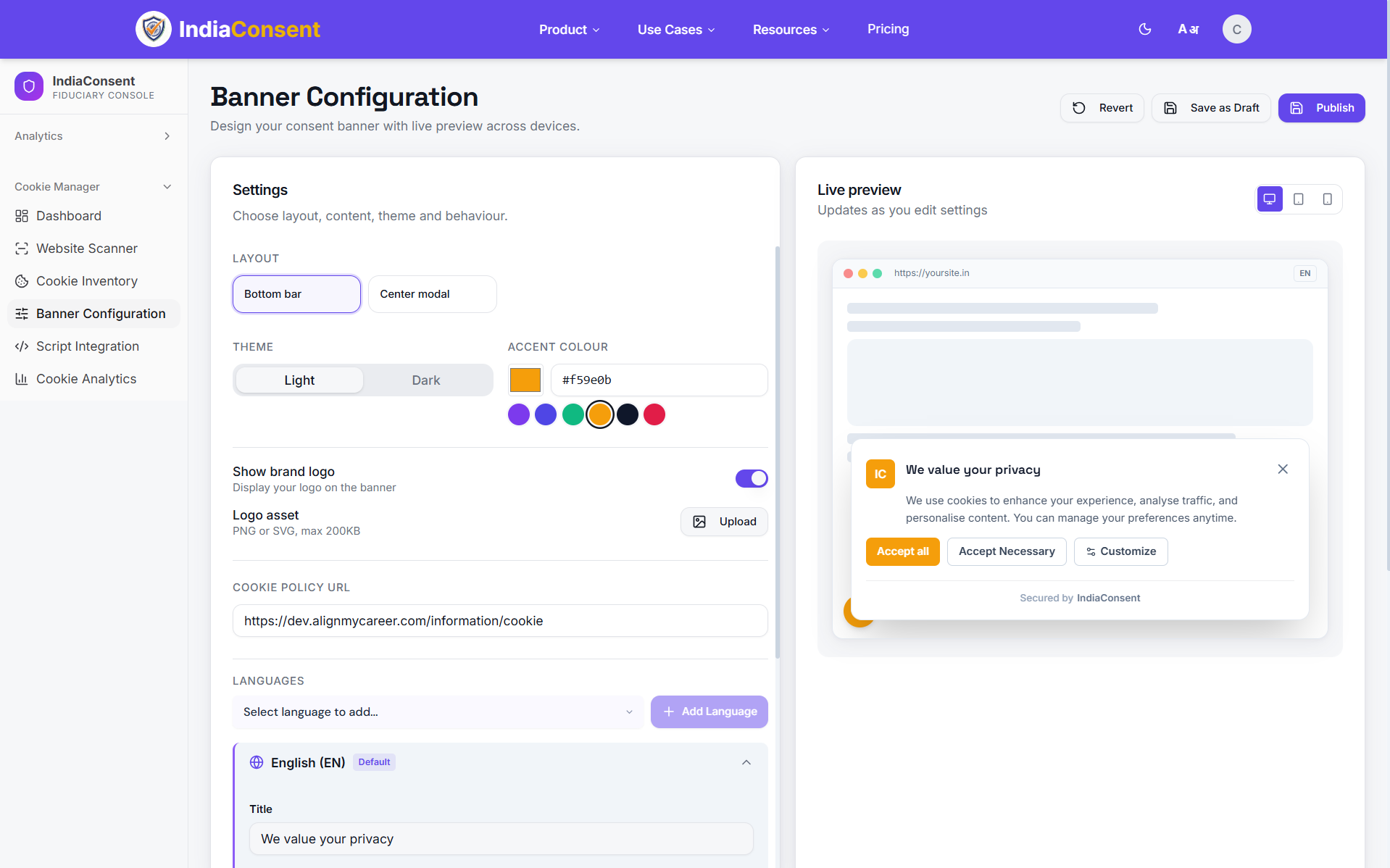Click the Script Integration code icon
1390x868 pixels.
click(22, 346)
